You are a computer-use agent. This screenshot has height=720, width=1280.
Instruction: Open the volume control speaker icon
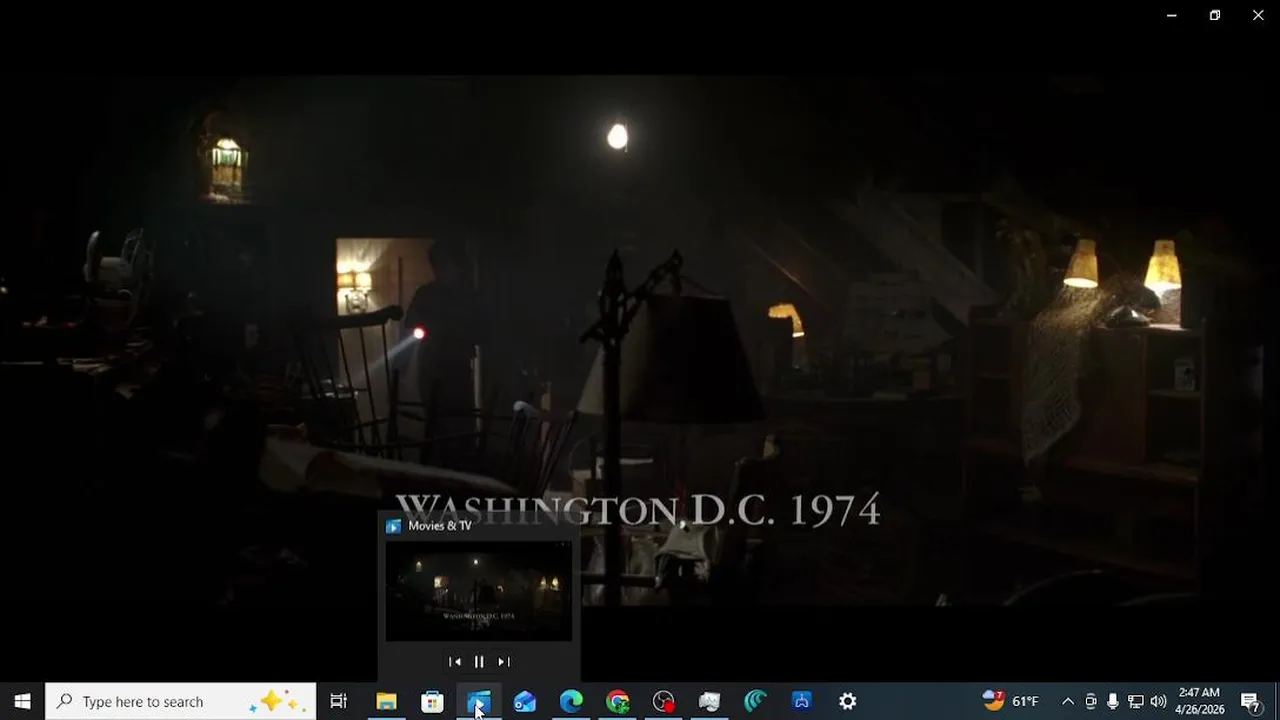(1158, 701)
